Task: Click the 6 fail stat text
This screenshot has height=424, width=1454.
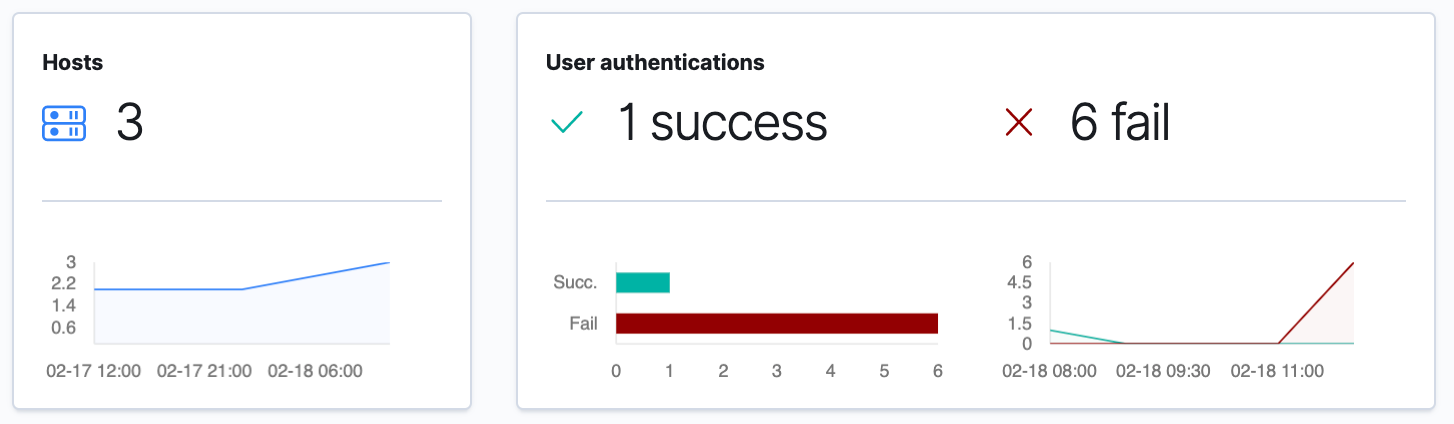Action: (1120, 124)
